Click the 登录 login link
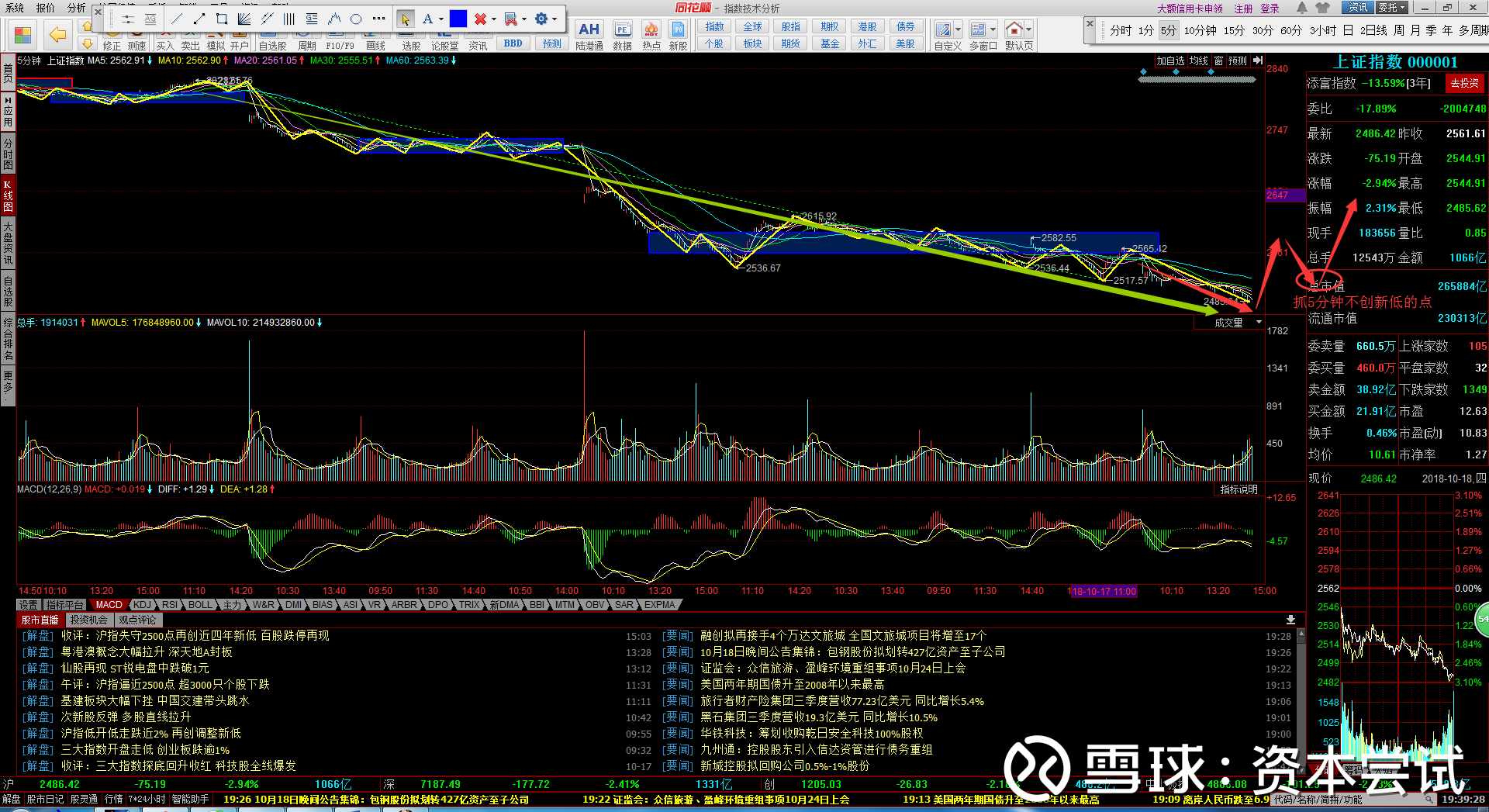 tap(1270, 9)
